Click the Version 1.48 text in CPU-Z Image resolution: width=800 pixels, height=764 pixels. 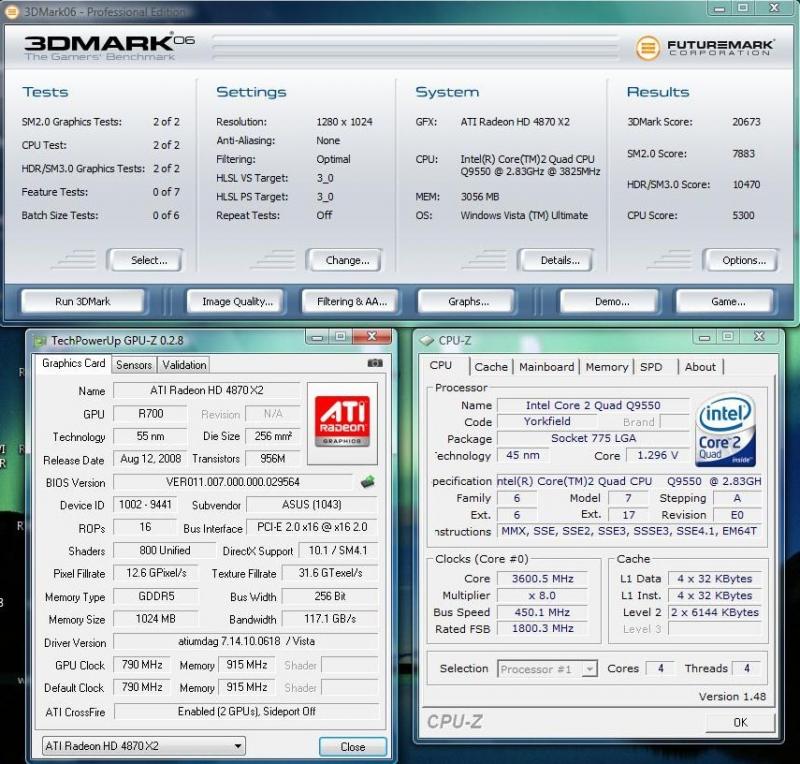(732, 697)
